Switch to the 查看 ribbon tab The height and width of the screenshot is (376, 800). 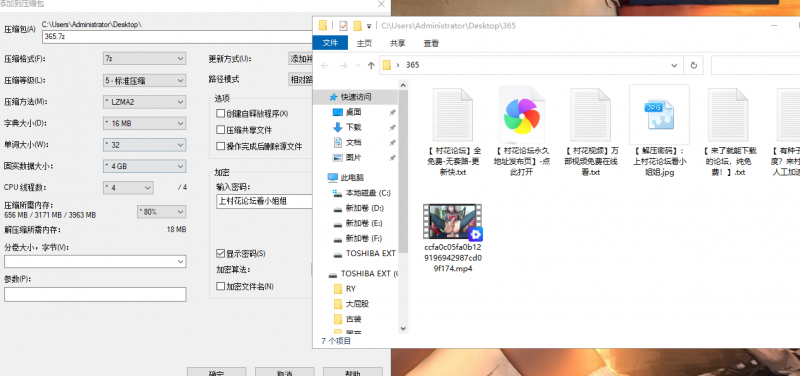(431, 43)
